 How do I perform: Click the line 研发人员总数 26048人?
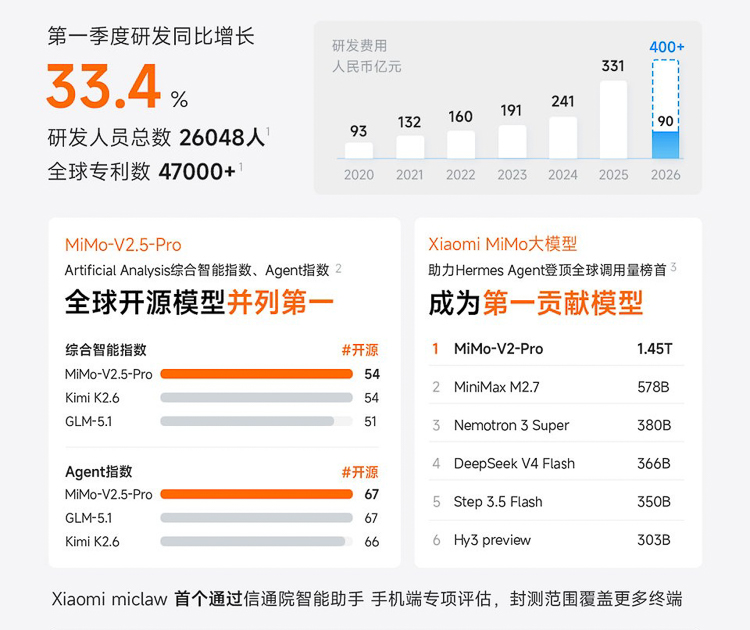(x=156, y=138)
